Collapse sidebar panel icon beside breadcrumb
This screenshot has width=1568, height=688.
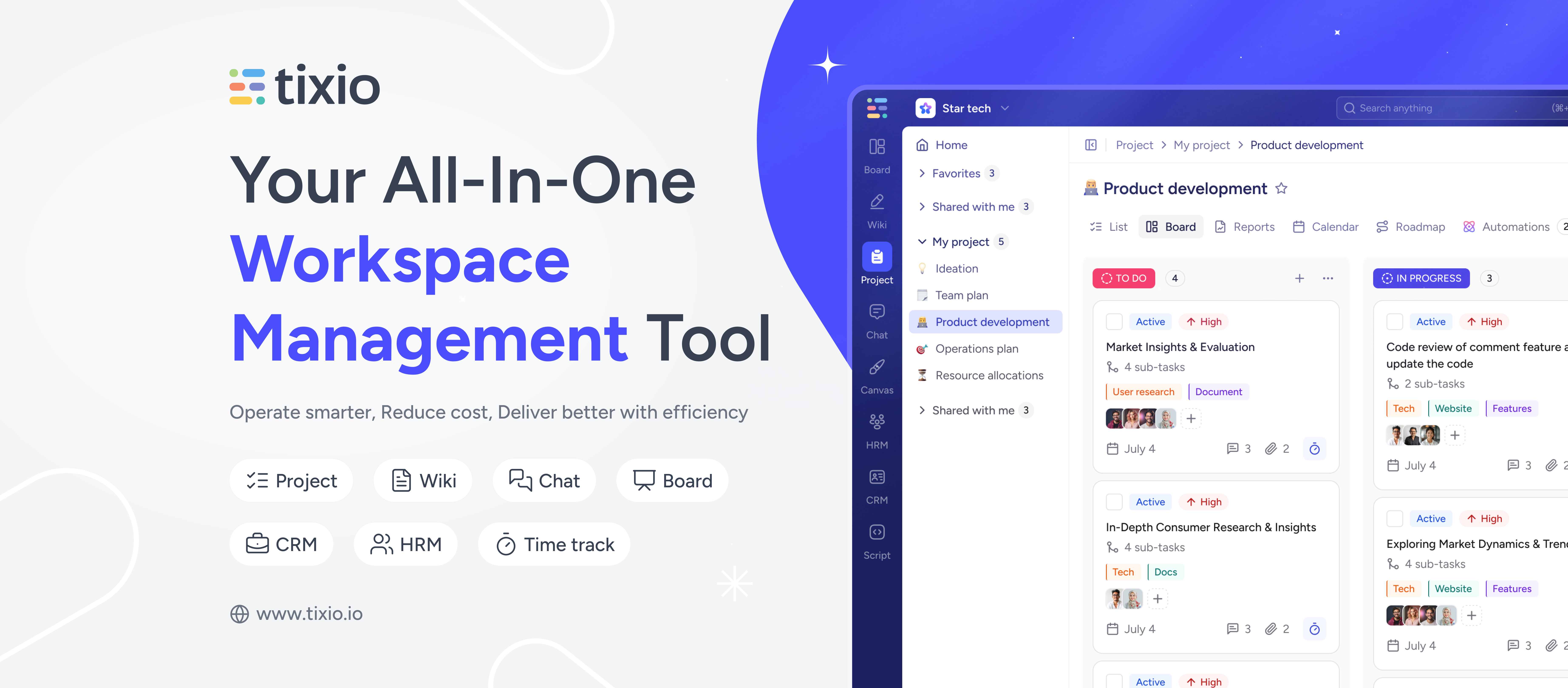pos(1091,145)
